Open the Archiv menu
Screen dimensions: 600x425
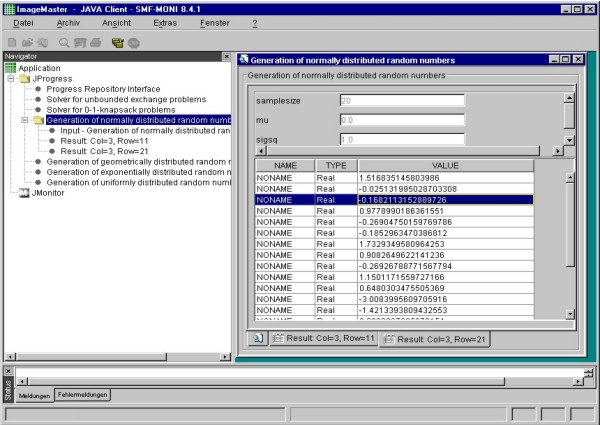69,21
